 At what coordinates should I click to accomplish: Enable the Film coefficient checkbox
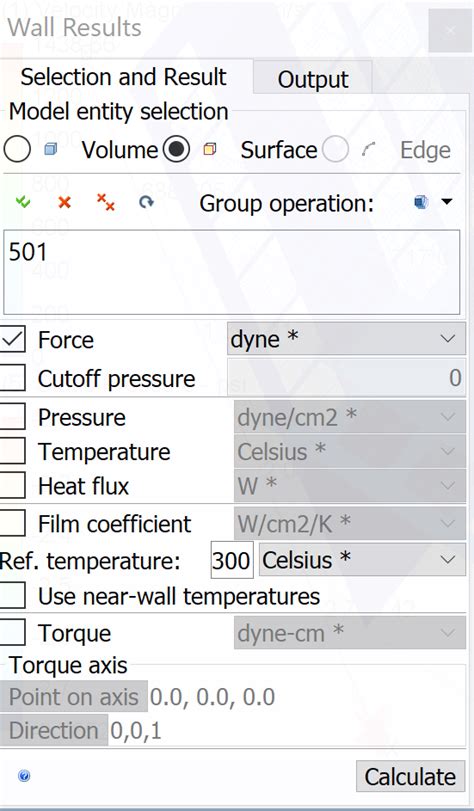click(12, 524)
